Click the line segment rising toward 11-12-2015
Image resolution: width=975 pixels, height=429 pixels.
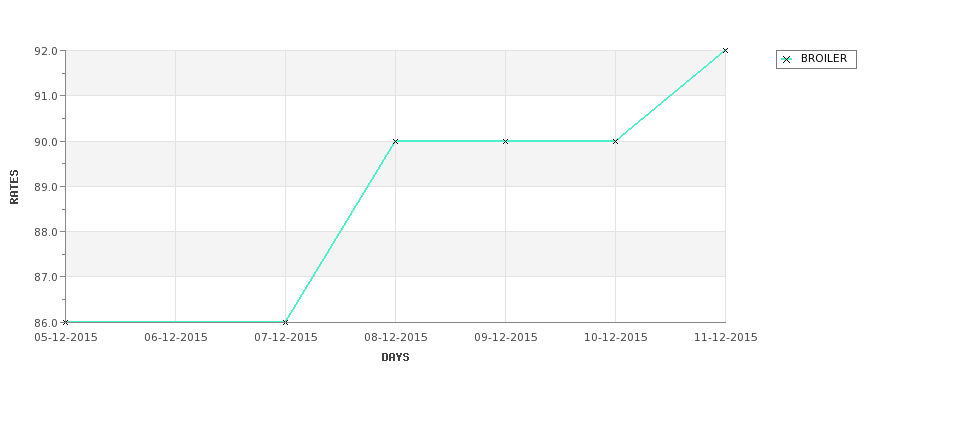(670, 96)
